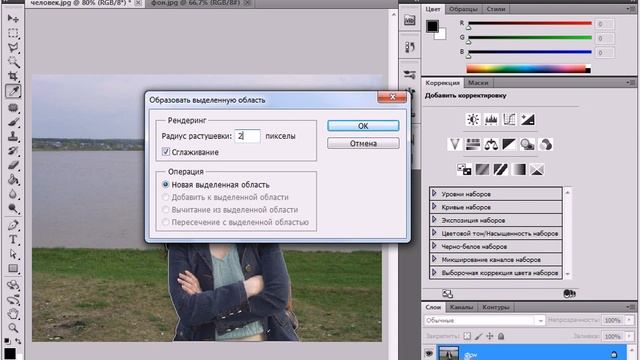
Task: Add a Brightness/Contrast adjustment
Action: tap(473, 120)
